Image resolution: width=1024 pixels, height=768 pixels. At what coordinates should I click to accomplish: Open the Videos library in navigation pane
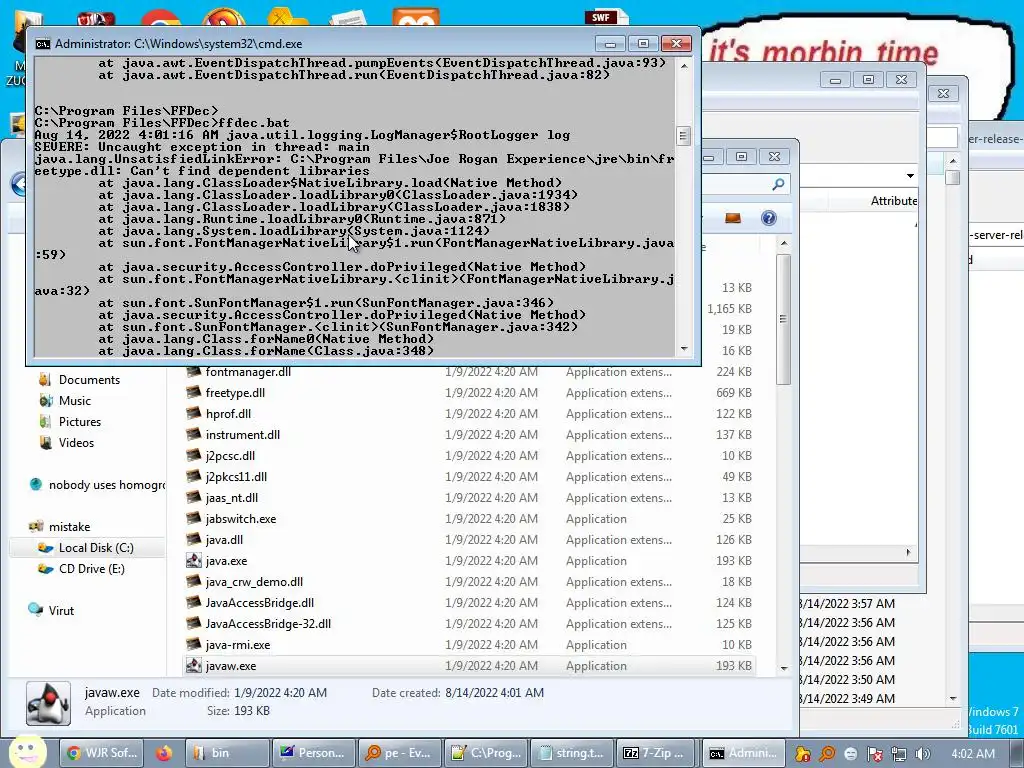pyautogui.click(x=76, y=442)
